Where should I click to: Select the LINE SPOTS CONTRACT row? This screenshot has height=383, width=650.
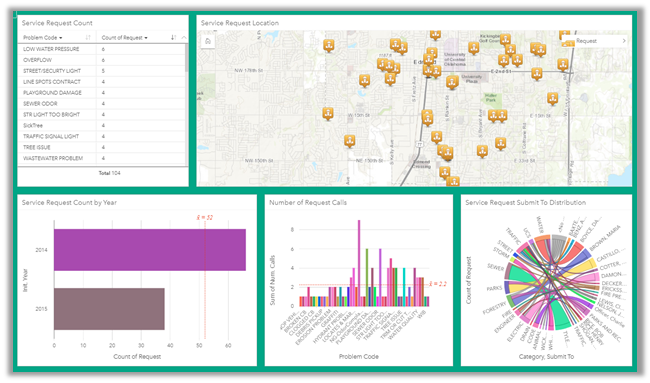coord(102,82)
